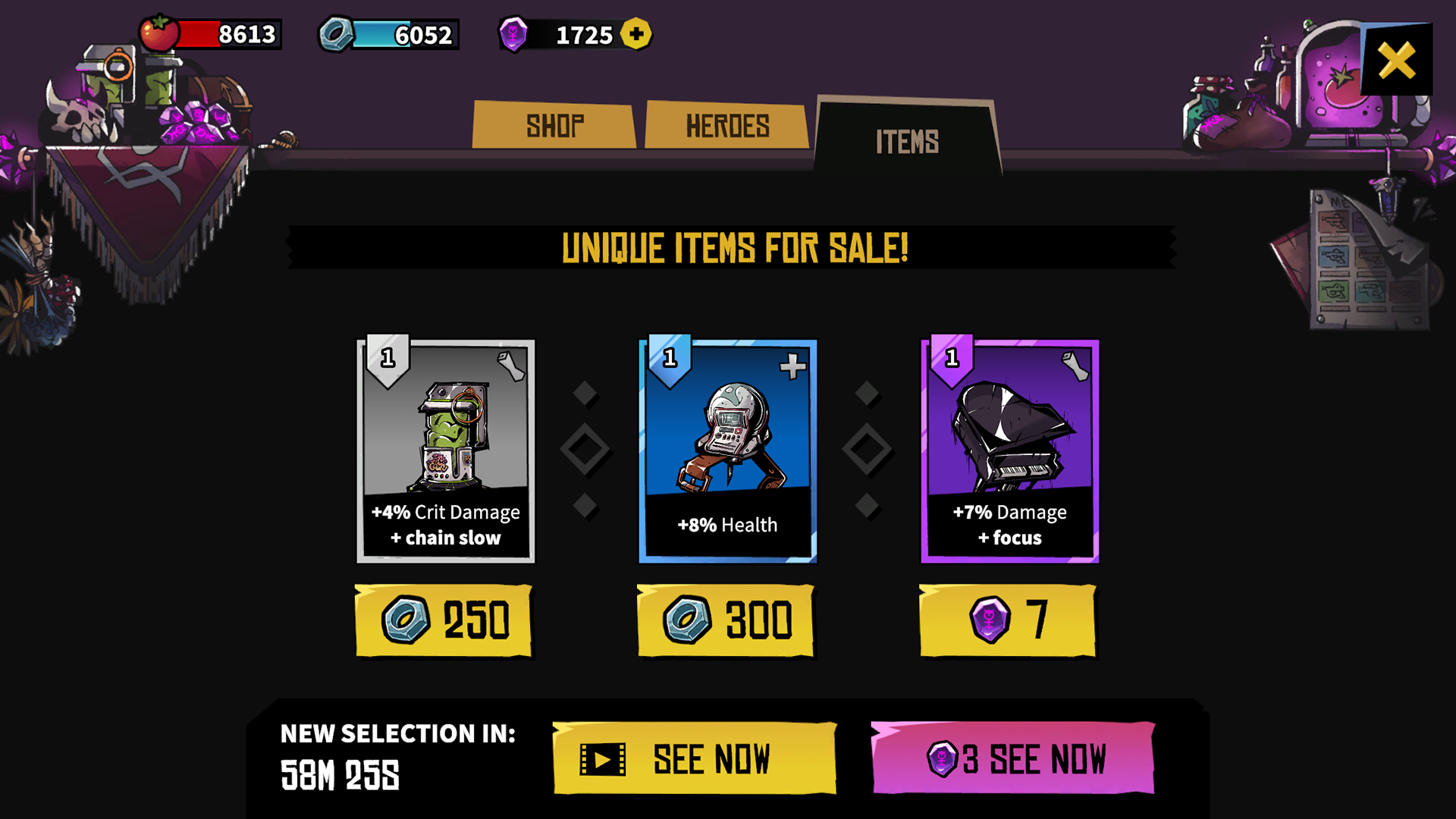Select the ITEMS tab
The image size is (1456, 819).
click(908, 139)
